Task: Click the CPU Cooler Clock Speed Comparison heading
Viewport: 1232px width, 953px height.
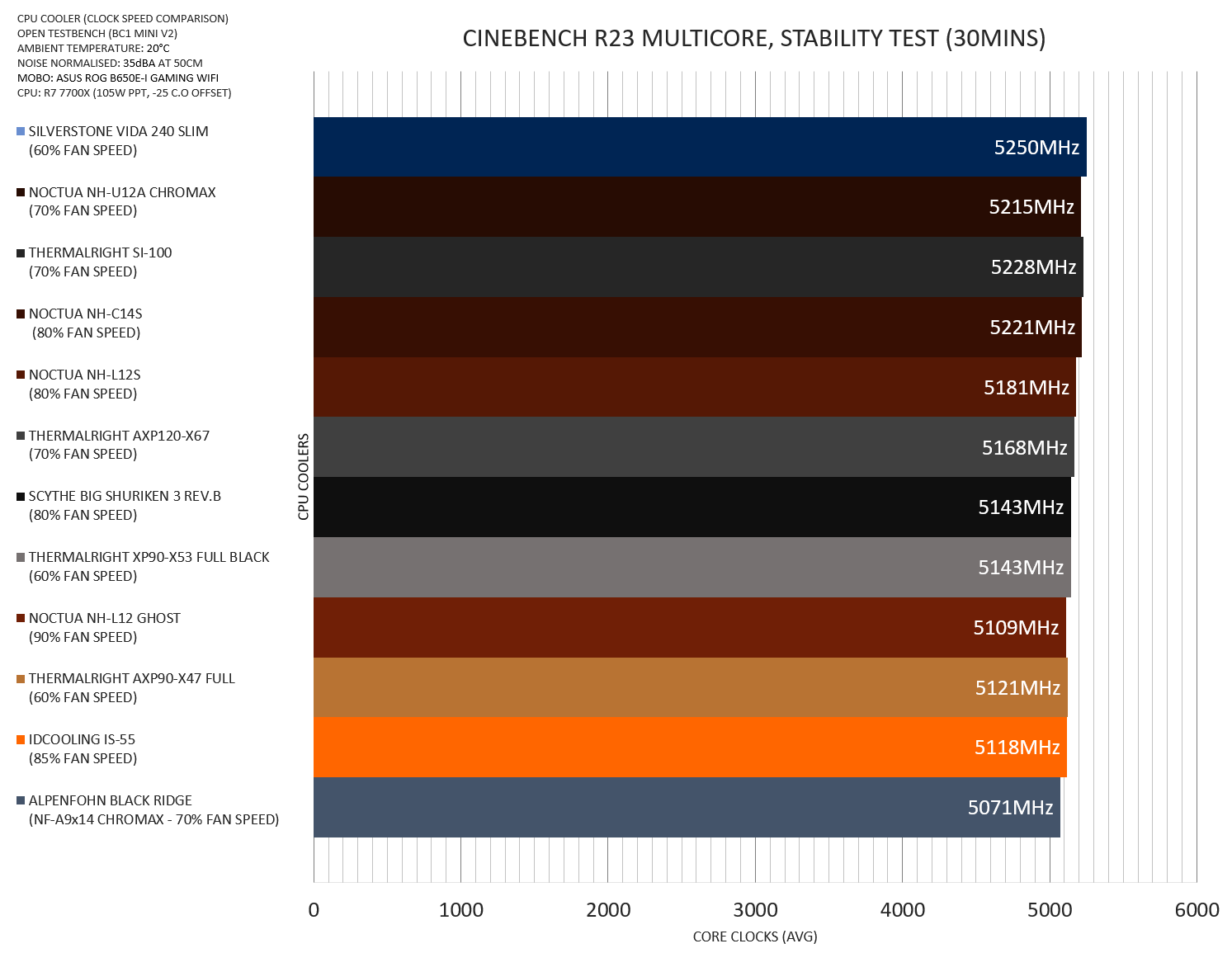Action: (123, 18)
